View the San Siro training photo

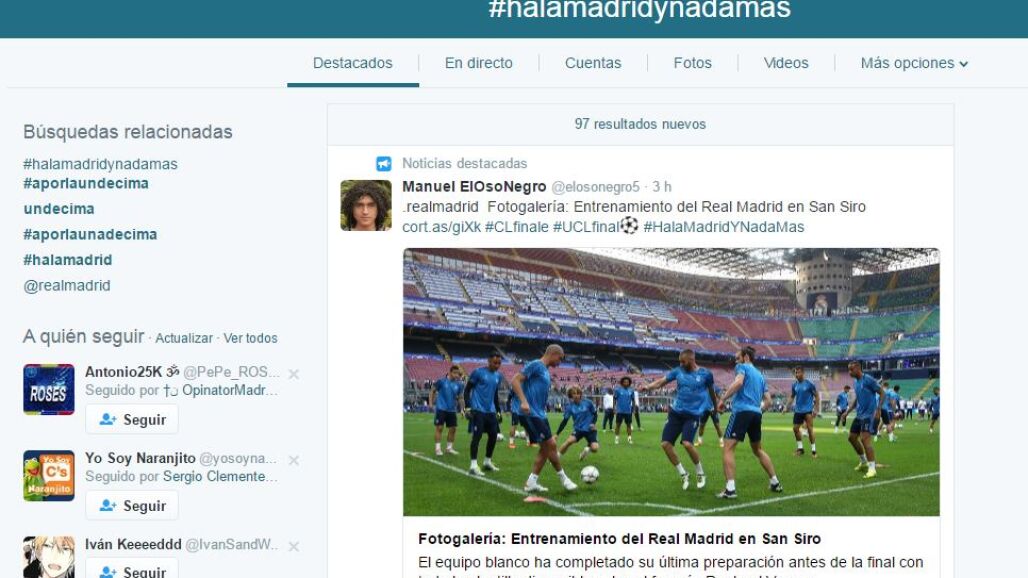tap(671, 382)
